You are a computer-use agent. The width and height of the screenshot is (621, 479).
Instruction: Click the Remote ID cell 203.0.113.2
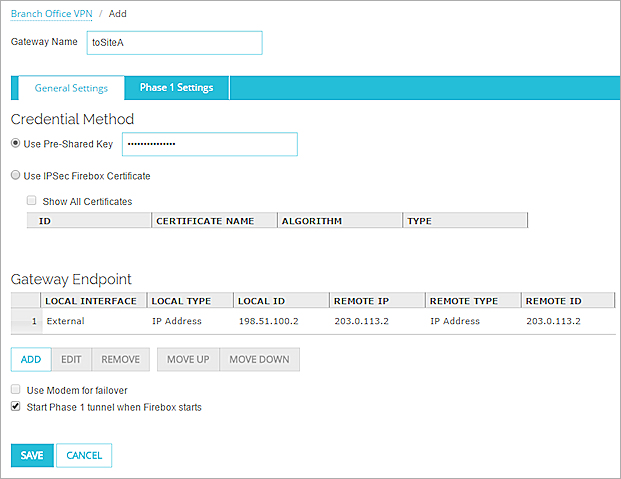(x=554, y=321)
